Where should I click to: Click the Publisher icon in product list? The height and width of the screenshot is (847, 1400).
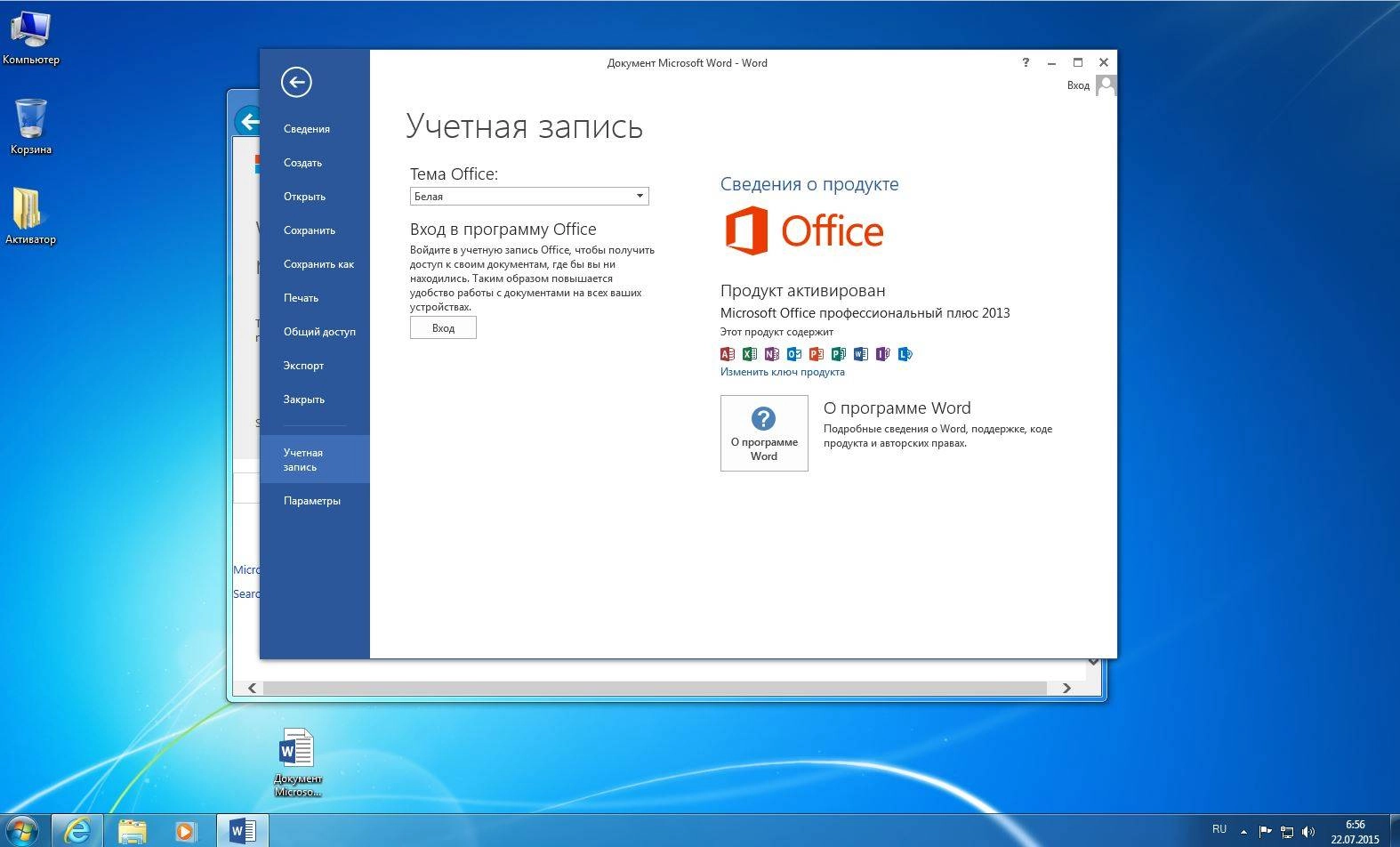pos(839,354)
